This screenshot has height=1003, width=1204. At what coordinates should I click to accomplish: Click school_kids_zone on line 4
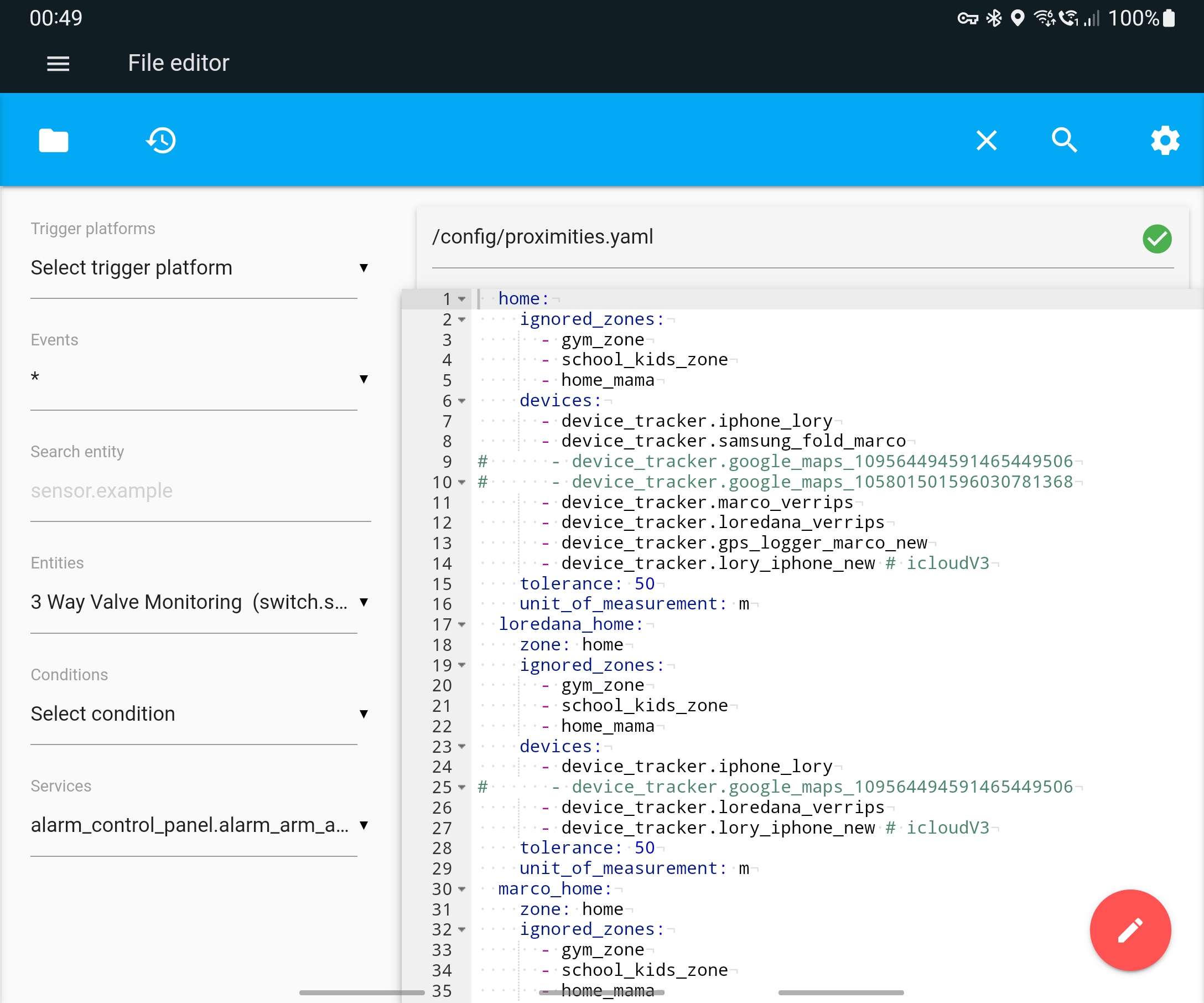pos(645,360)
